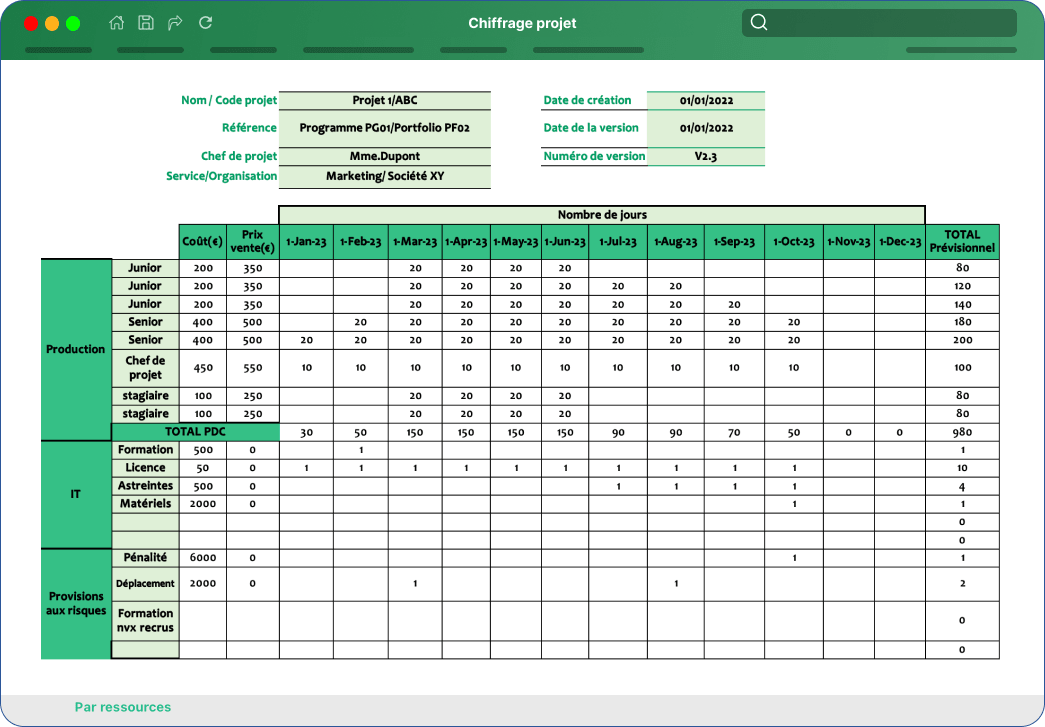
Task: Click the 'TOTAL Prévisionnel' column header
Action: 962,241
